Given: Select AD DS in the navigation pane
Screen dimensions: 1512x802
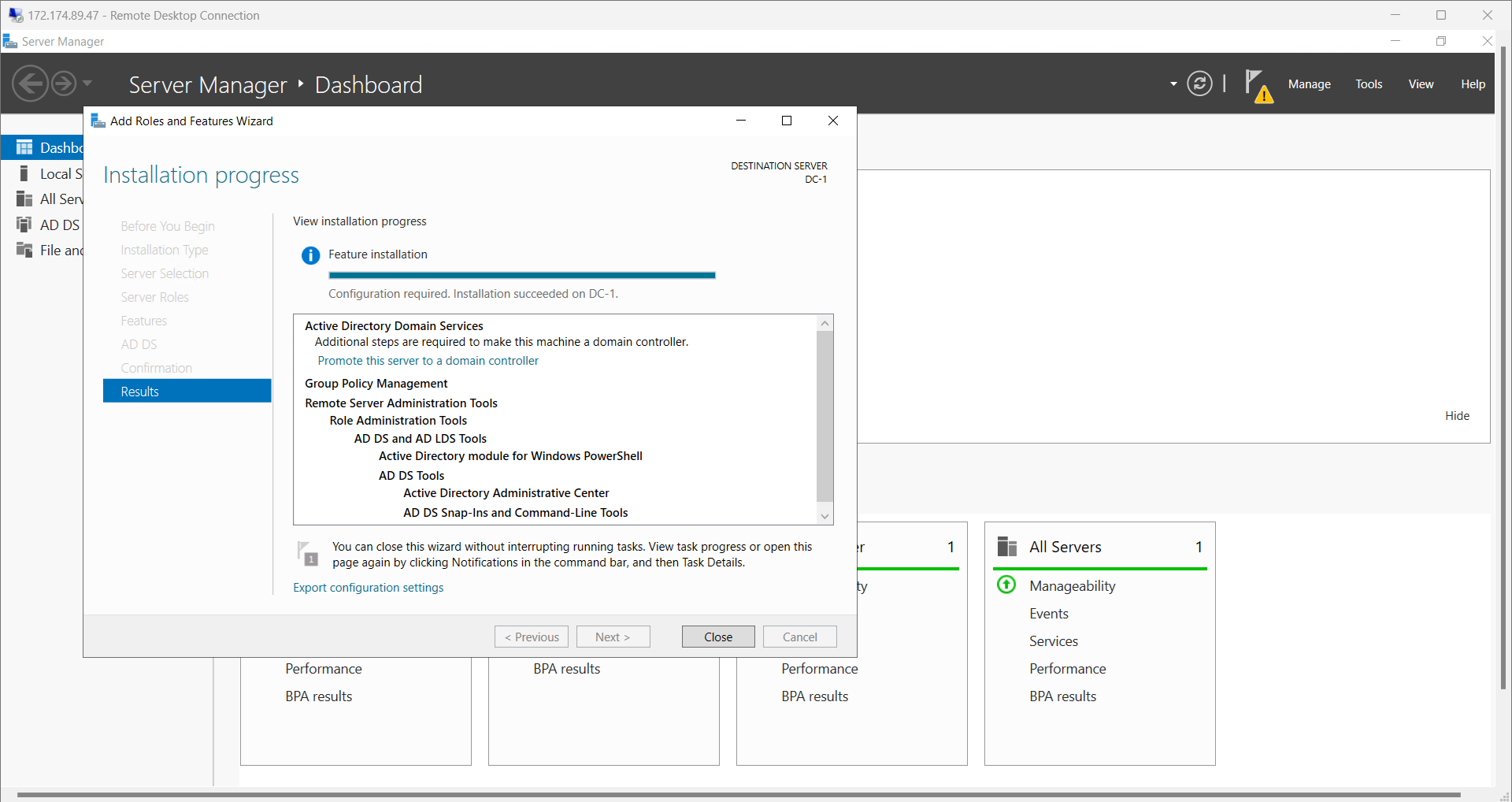Looking at the screenshot, I should tap(58, 225).
